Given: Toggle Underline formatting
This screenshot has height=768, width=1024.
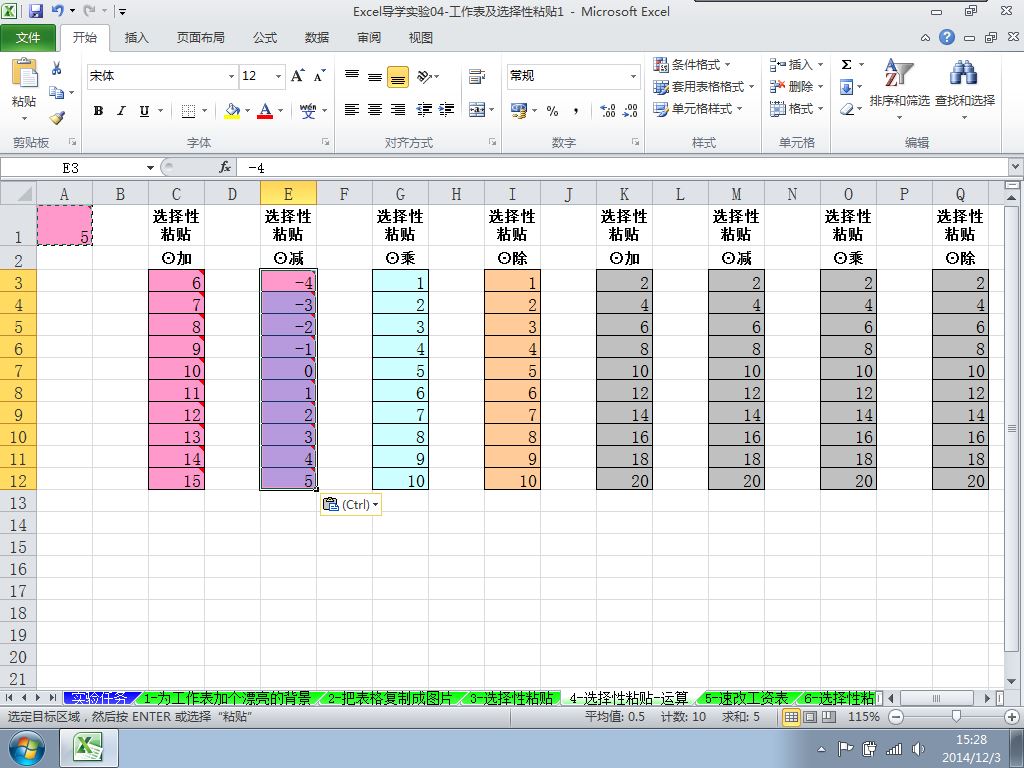Looking at the screenshot, I should [x=144, y=111].
